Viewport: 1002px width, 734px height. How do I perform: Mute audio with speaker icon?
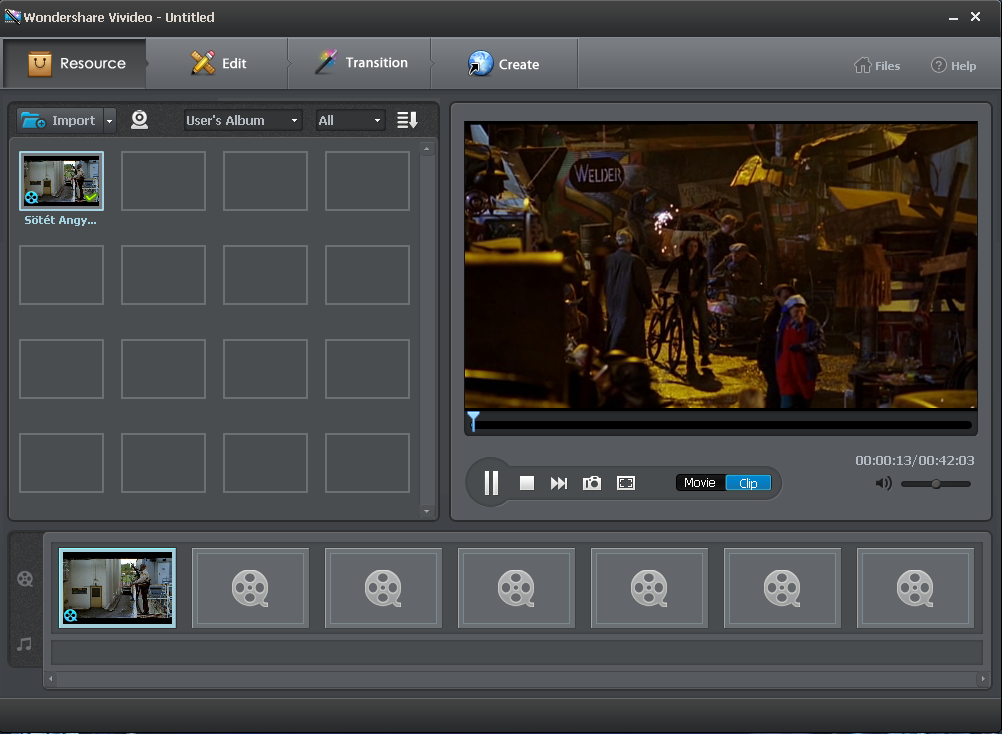(883, 484)
